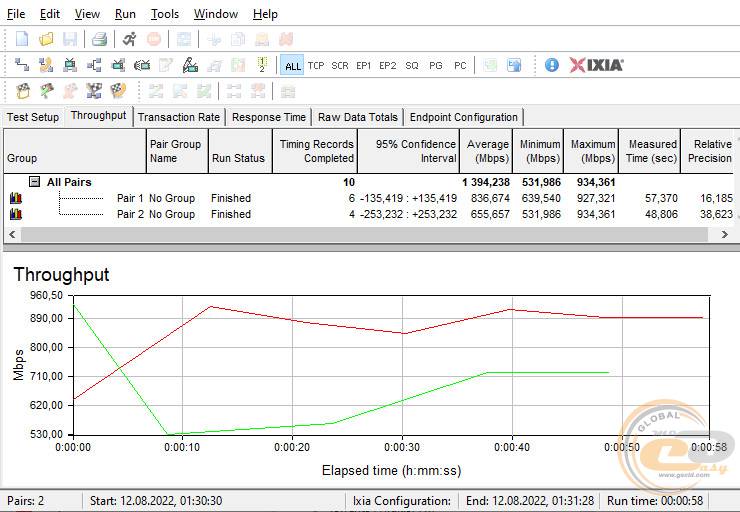Click the Average (Mbps) column header
This screenshot has height=512, width=740.
coord(487,151)
